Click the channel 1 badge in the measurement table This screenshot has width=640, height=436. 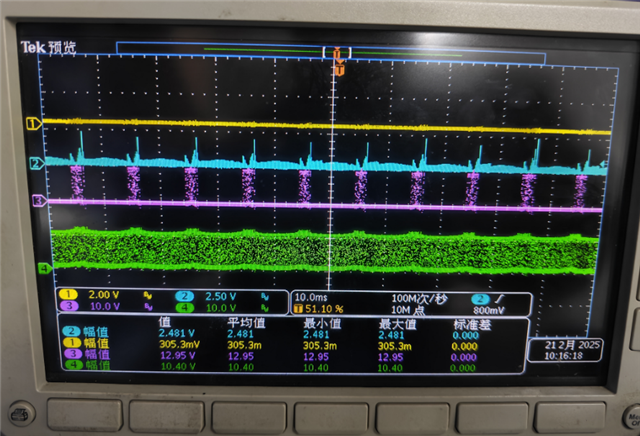(x=71, y=343)
